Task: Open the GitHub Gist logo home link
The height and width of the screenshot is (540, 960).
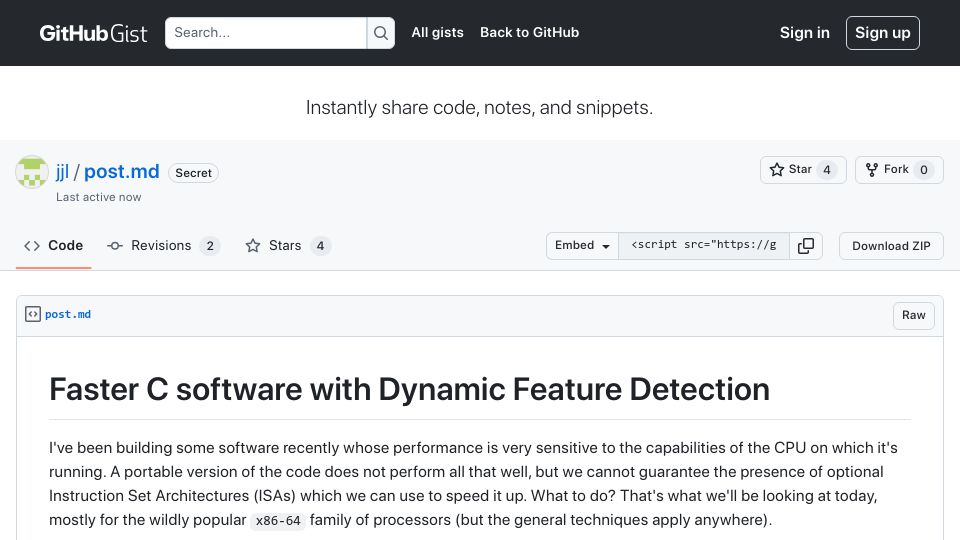Action: tap(93, 33)
